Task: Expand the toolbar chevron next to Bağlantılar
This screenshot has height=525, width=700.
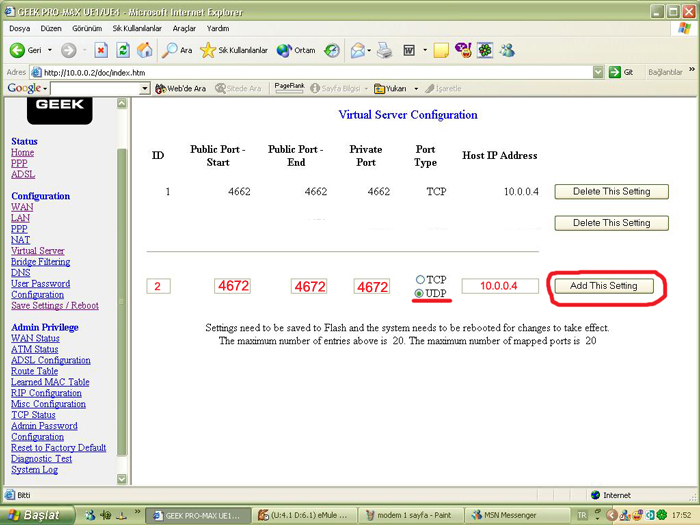Action: pyautogui.click(x=692, y=69)
